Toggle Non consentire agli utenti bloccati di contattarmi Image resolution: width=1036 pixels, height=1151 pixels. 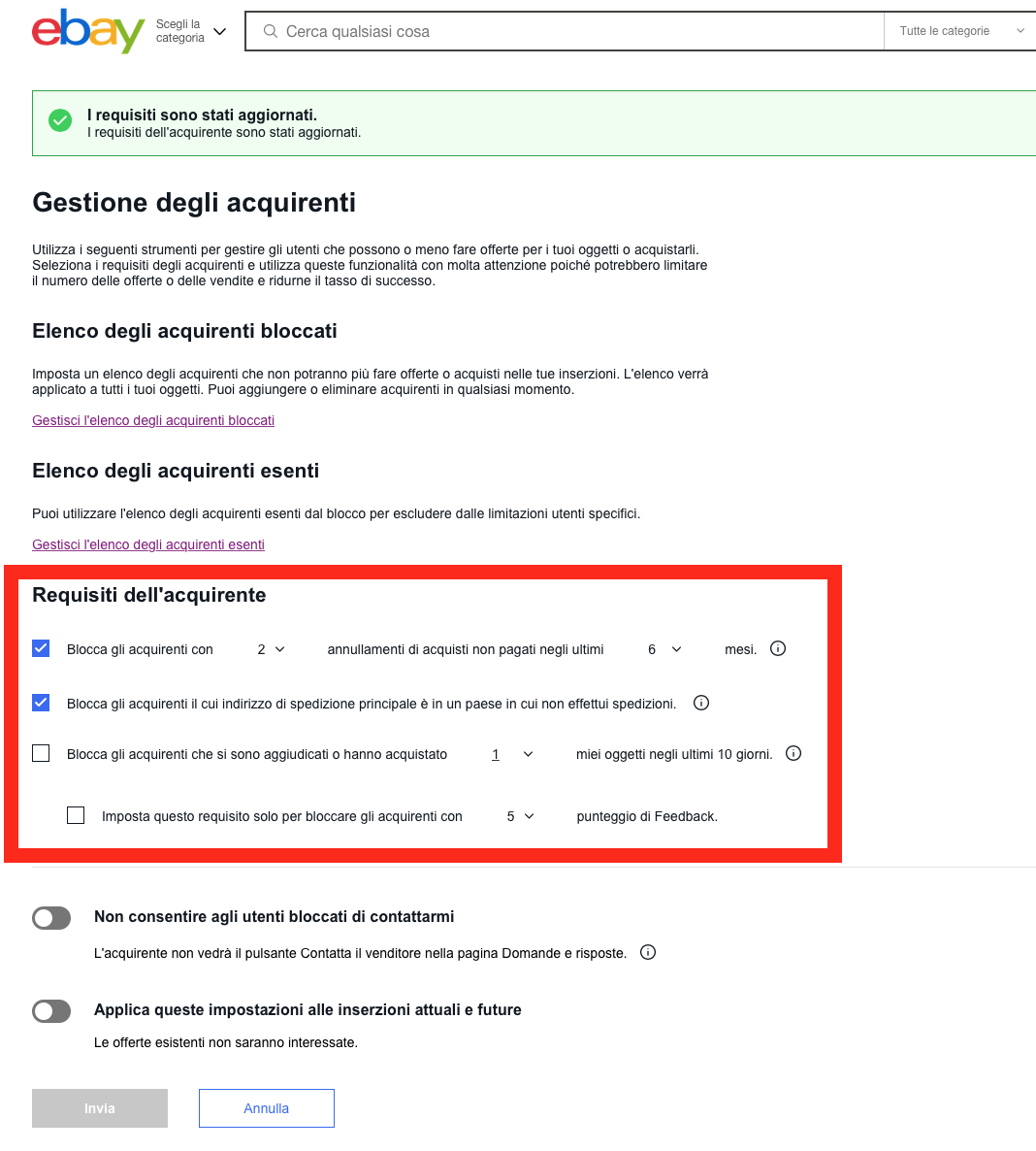point(51,917)
